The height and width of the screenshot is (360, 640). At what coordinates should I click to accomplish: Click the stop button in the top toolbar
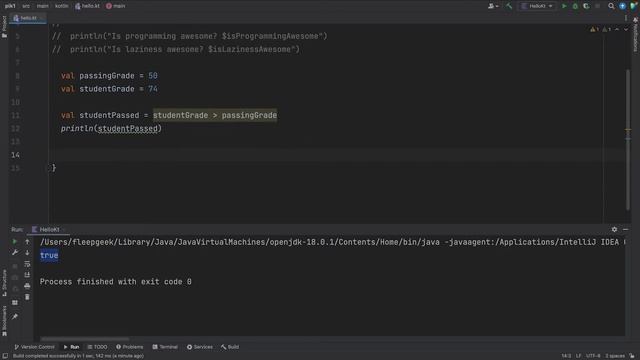coord(598,6)
